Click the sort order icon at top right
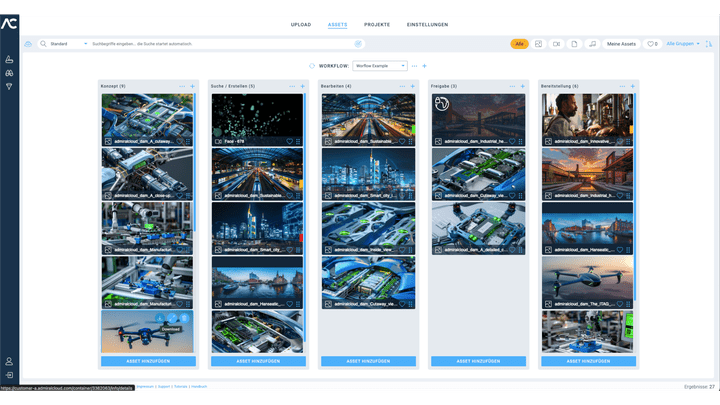 [x=709, y=44]
